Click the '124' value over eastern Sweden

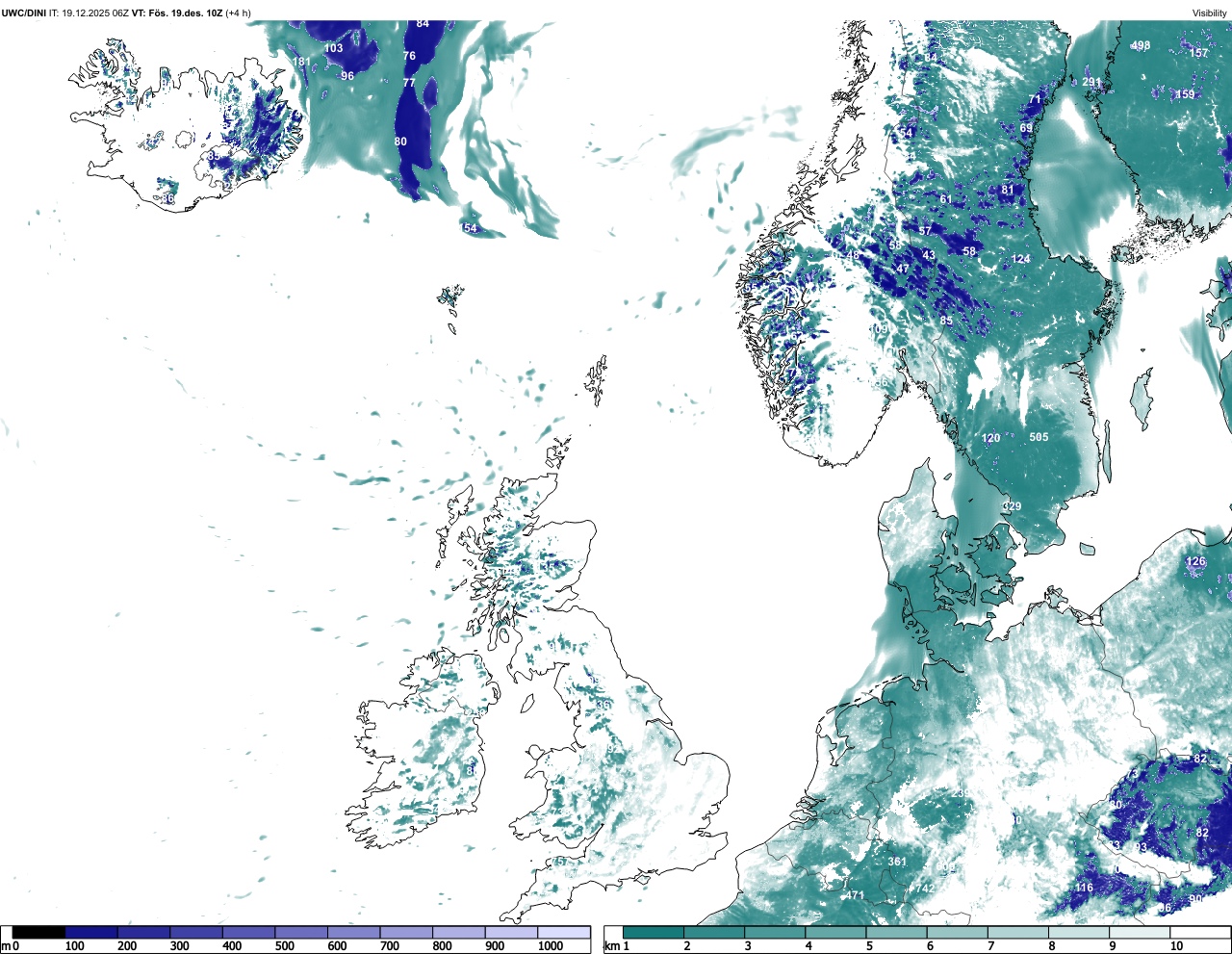tap(1021, 259)
